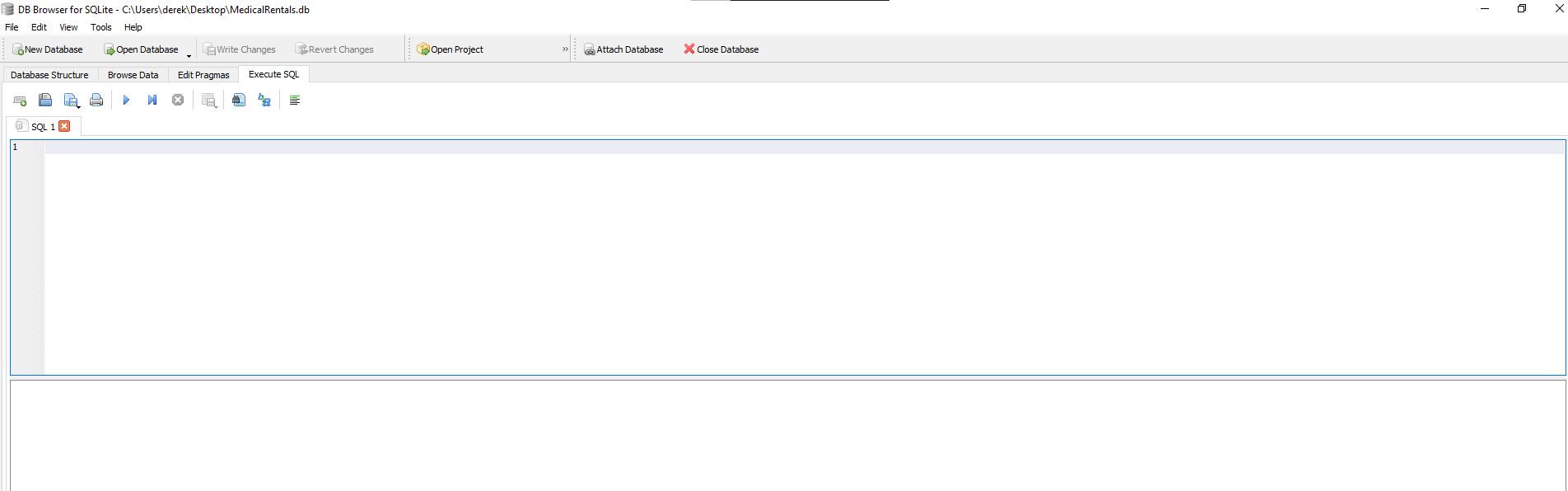
Task: Expand Save SQL file dropdown arrow
Action: coord(78,106)
